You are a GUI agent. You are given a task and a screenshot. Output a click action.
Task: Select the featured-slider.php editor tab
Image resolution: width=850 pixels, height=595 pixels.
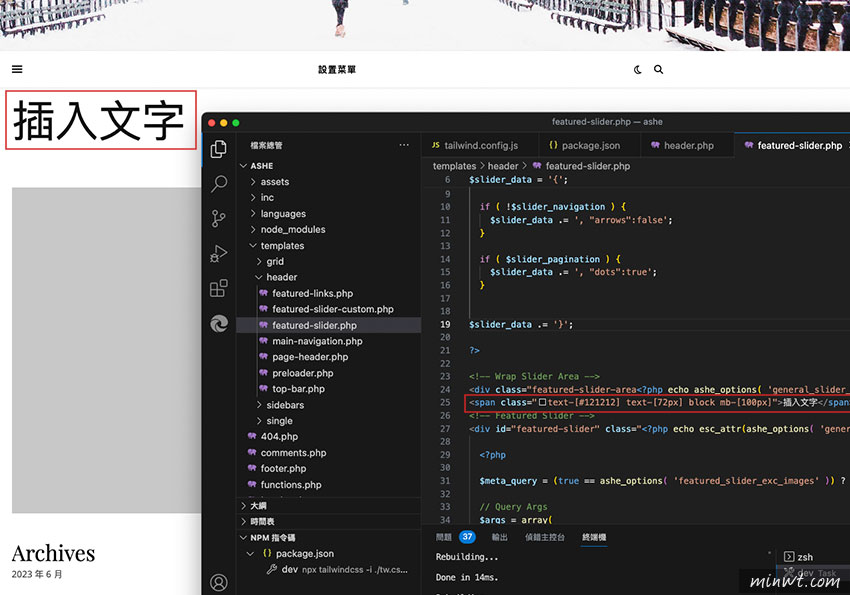tap(793, 145)
